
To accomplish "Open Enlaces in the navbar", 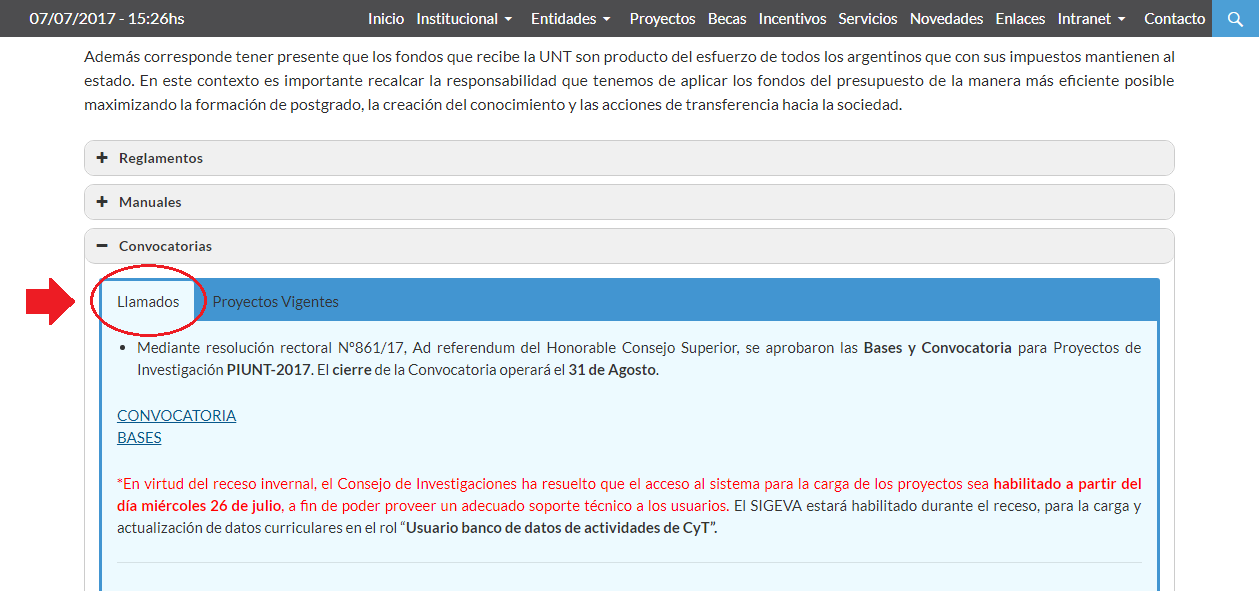I will point(1020,19).
